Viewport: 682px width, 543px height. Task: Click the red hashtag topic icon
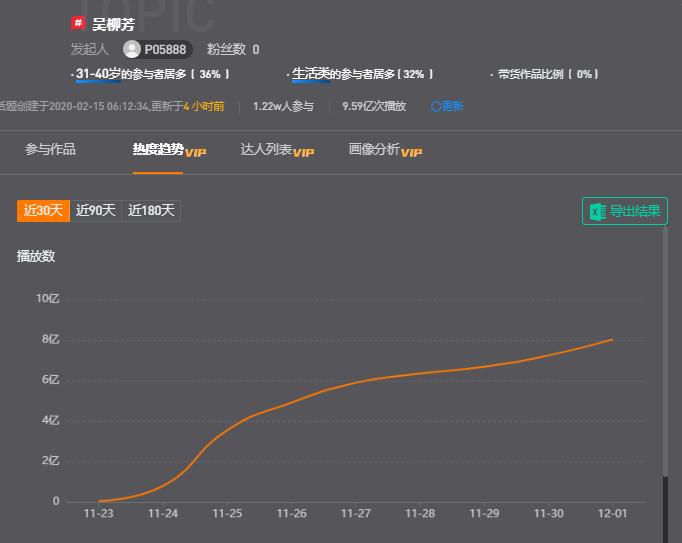click(x=78, y=23)
